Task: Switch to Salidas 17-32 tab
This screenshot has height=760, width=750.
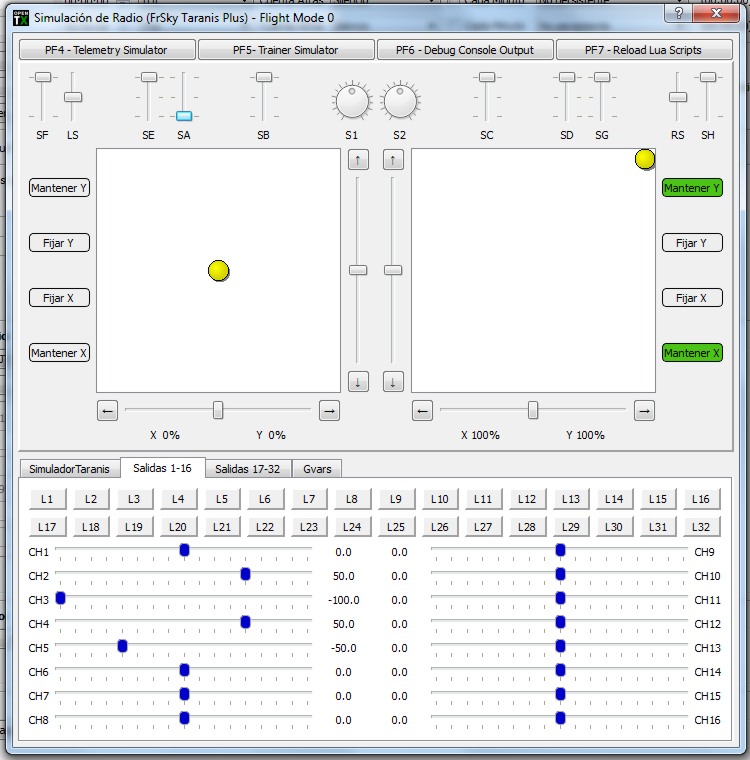Action: coord(248,469)
